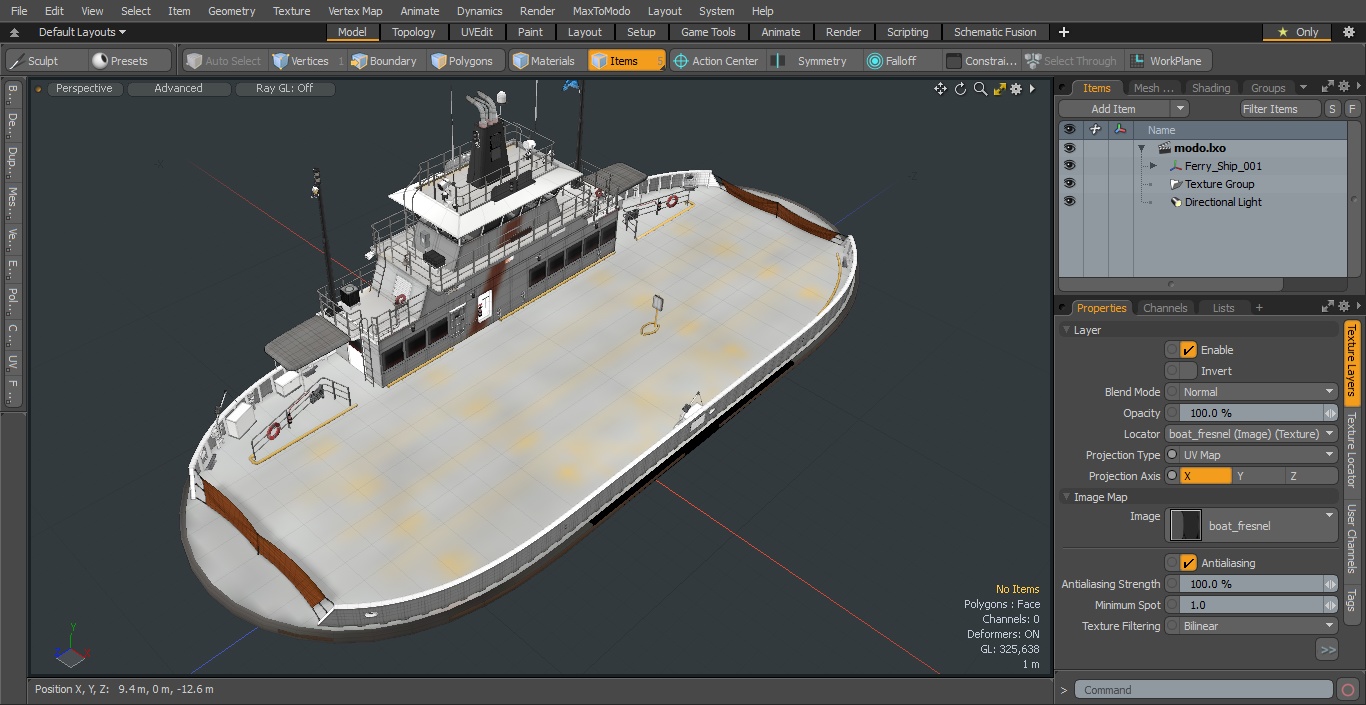Hide the Ferry_Ship_001 item

point(1069,166)
